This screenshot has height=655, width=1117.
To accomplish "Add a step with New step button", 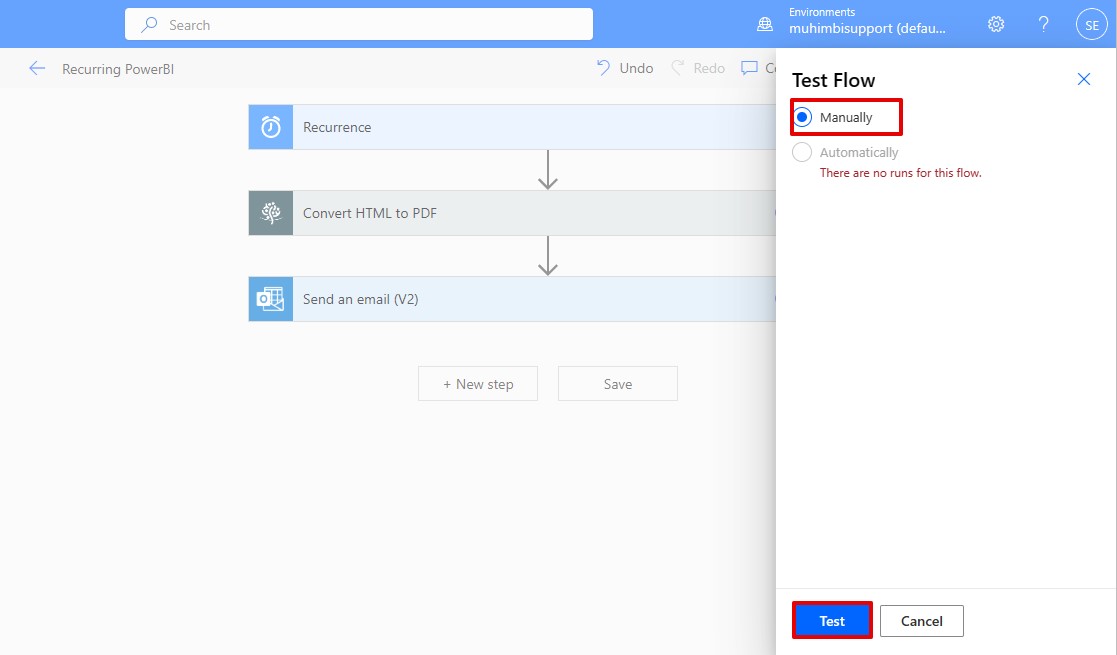I will click(478, 384).
